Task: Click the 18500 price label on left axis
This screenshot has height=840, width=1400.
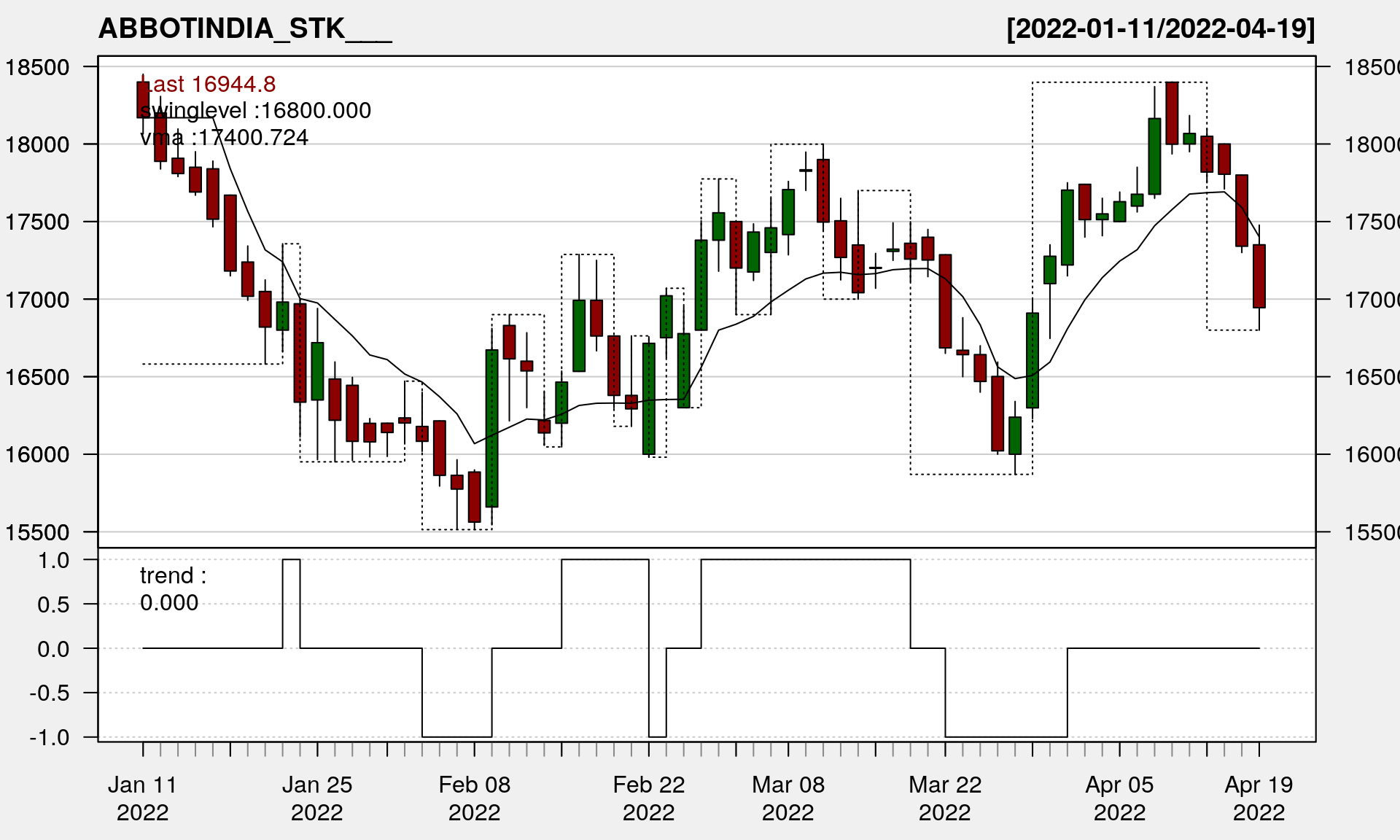Action: pos(38,68)
